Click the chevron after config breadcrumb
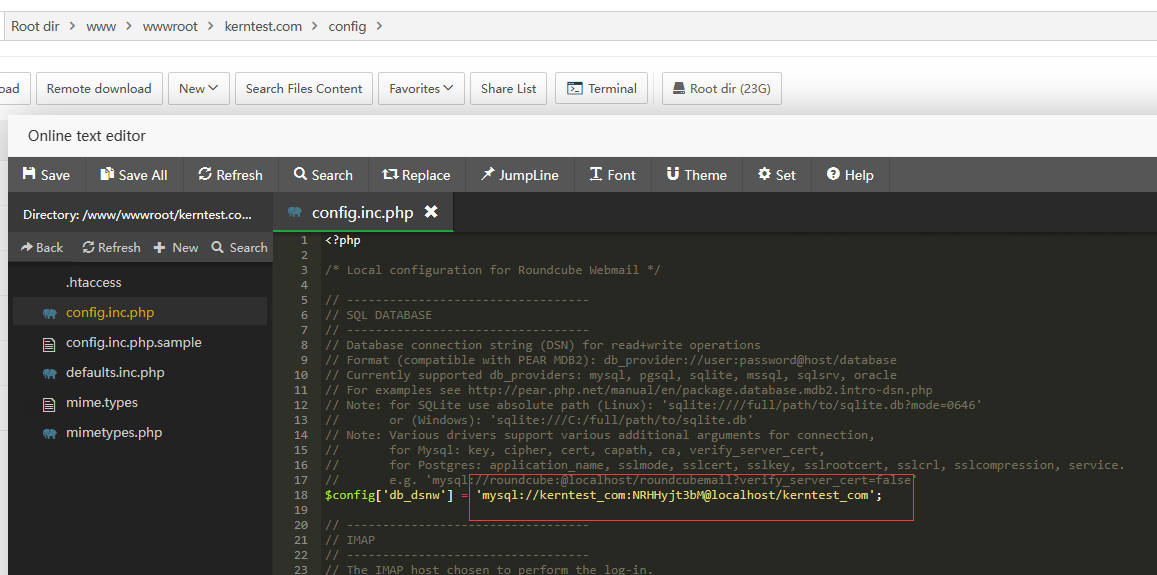 tap(379, 26)
